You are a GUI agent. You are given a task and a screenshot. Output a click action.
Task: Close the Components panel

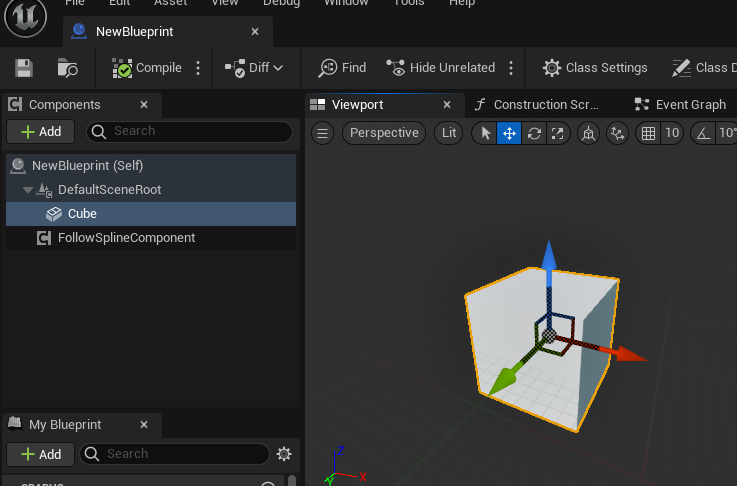pos(144,105)
